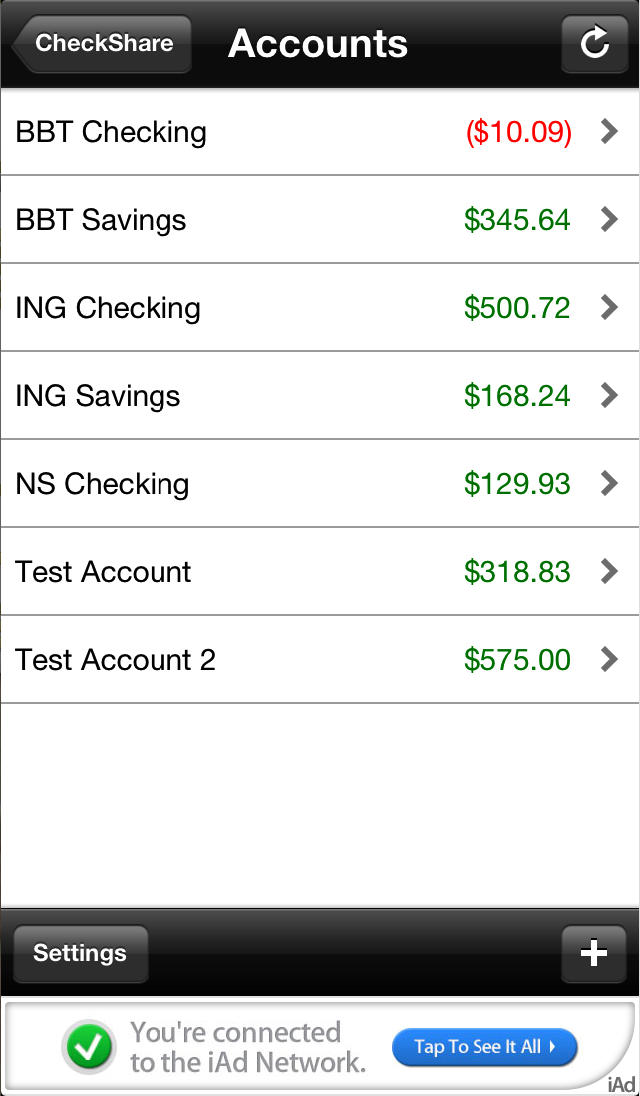Open ING Checking disclosure chevron
The height and width of the screenshot is (1096, 640).
(609, 308)
